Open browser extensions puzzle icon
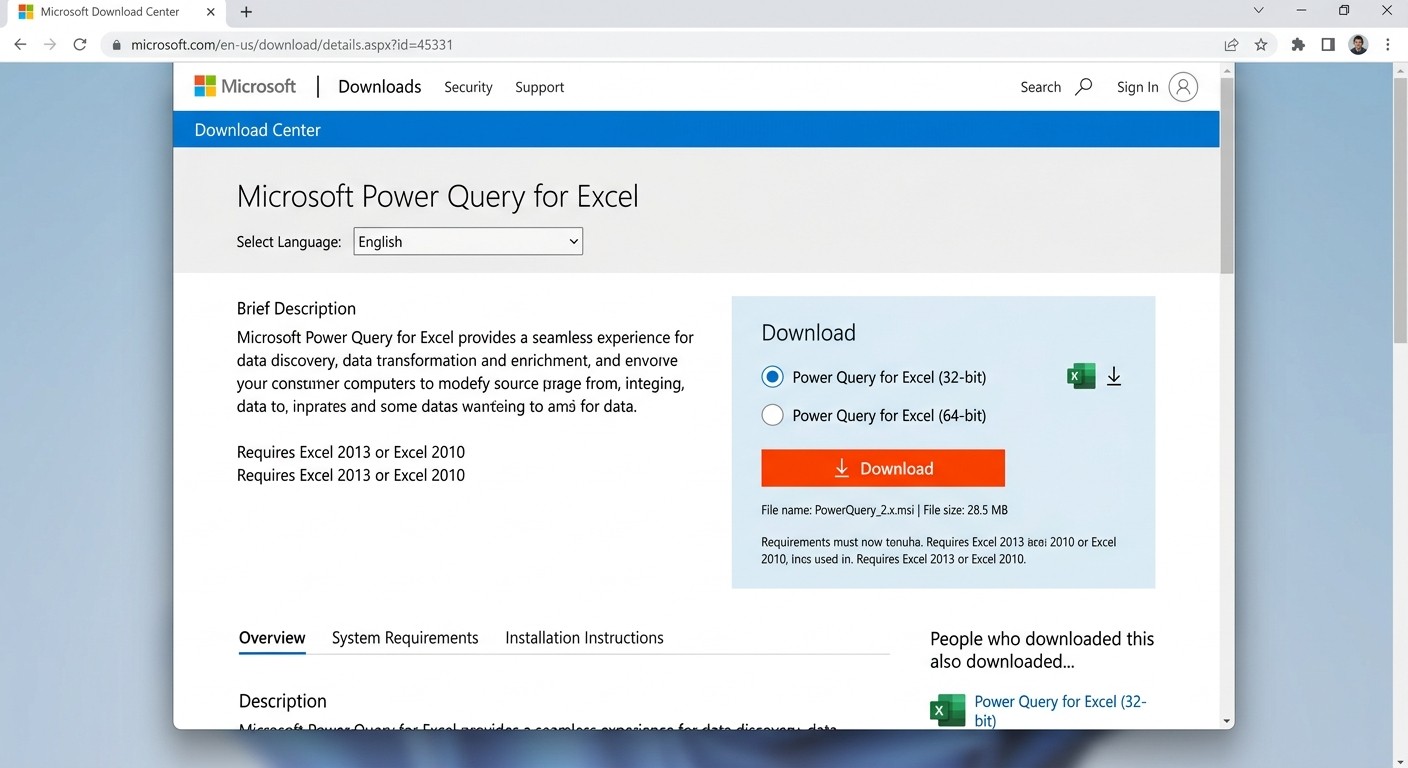 point(1298,45)
